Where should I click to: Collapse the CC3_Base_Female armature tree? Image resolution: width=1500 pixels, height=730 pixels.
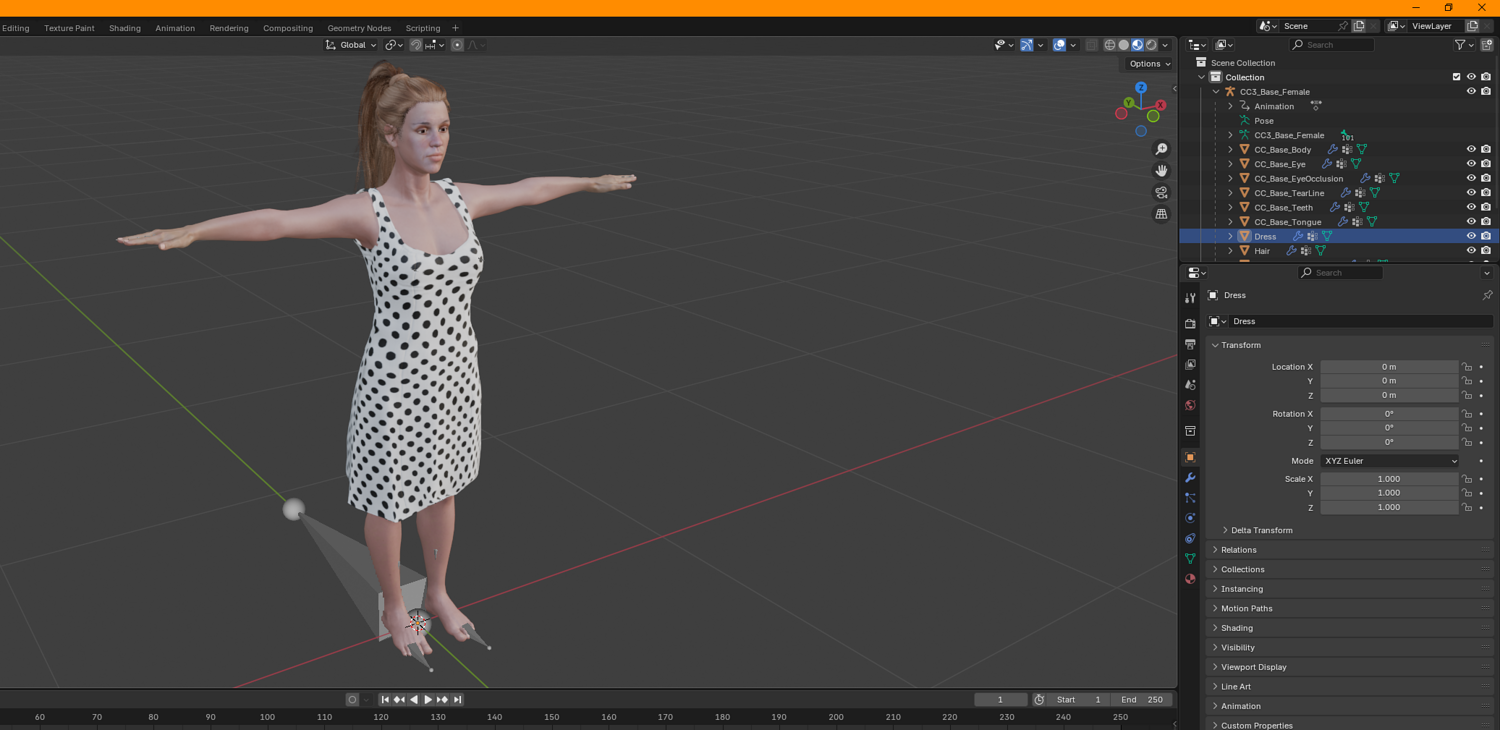coord(1216,92)
